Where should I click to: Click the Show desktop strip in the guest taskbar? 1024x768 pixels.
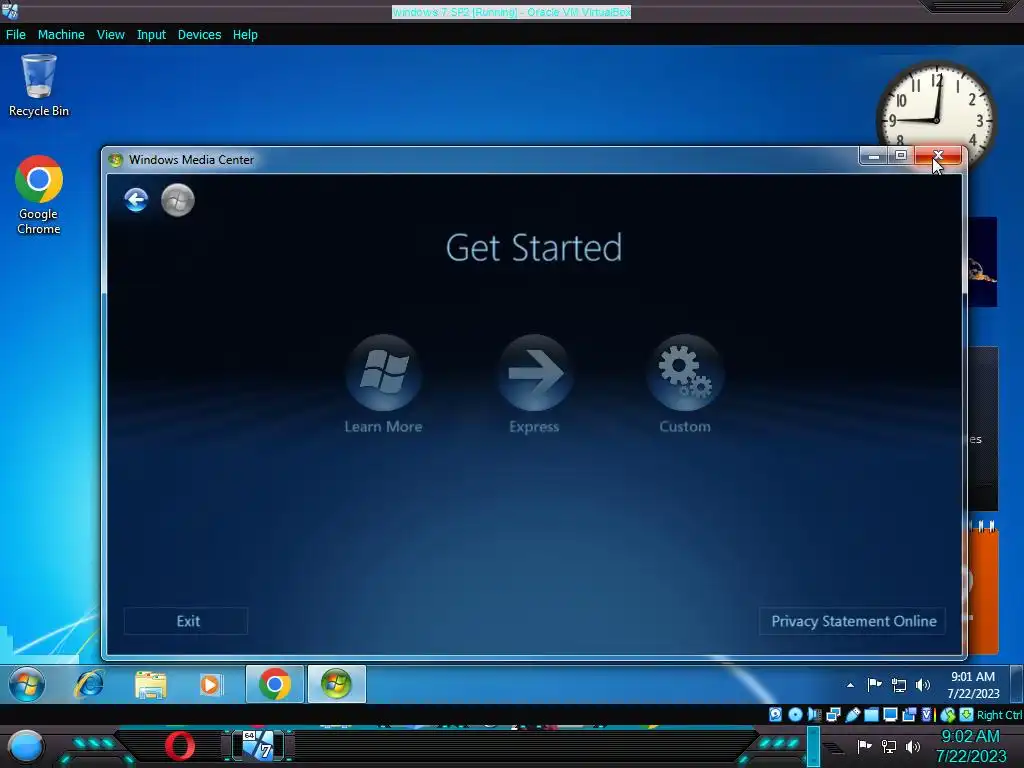[1016, 684]
